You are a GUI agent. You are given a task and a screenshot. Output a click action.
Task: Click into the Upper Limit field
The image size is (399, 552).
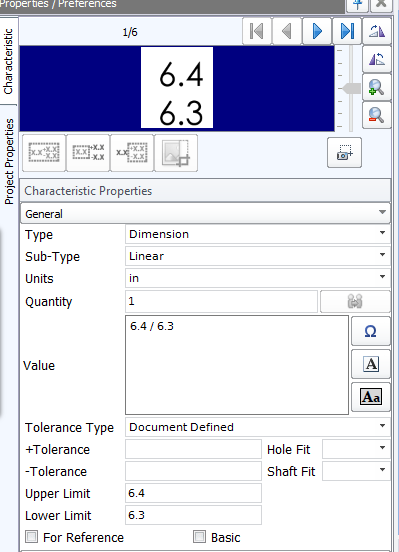(x=193, y=493)
